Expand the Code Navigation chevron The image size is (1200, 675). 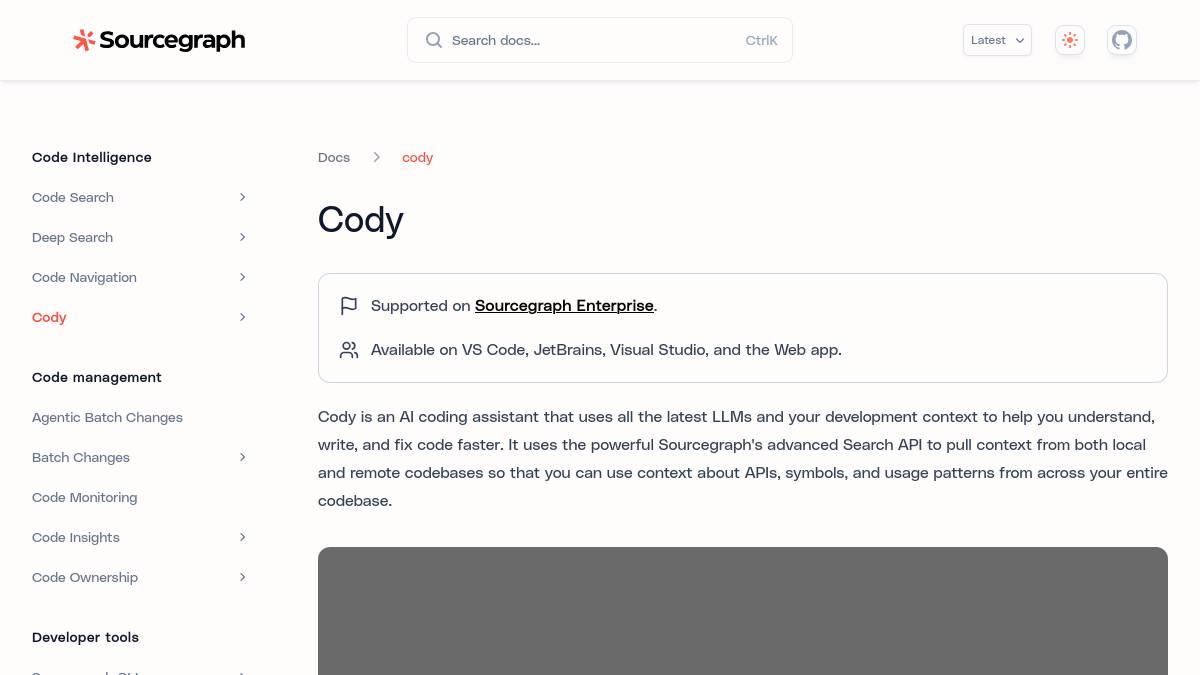pos(242,277)
